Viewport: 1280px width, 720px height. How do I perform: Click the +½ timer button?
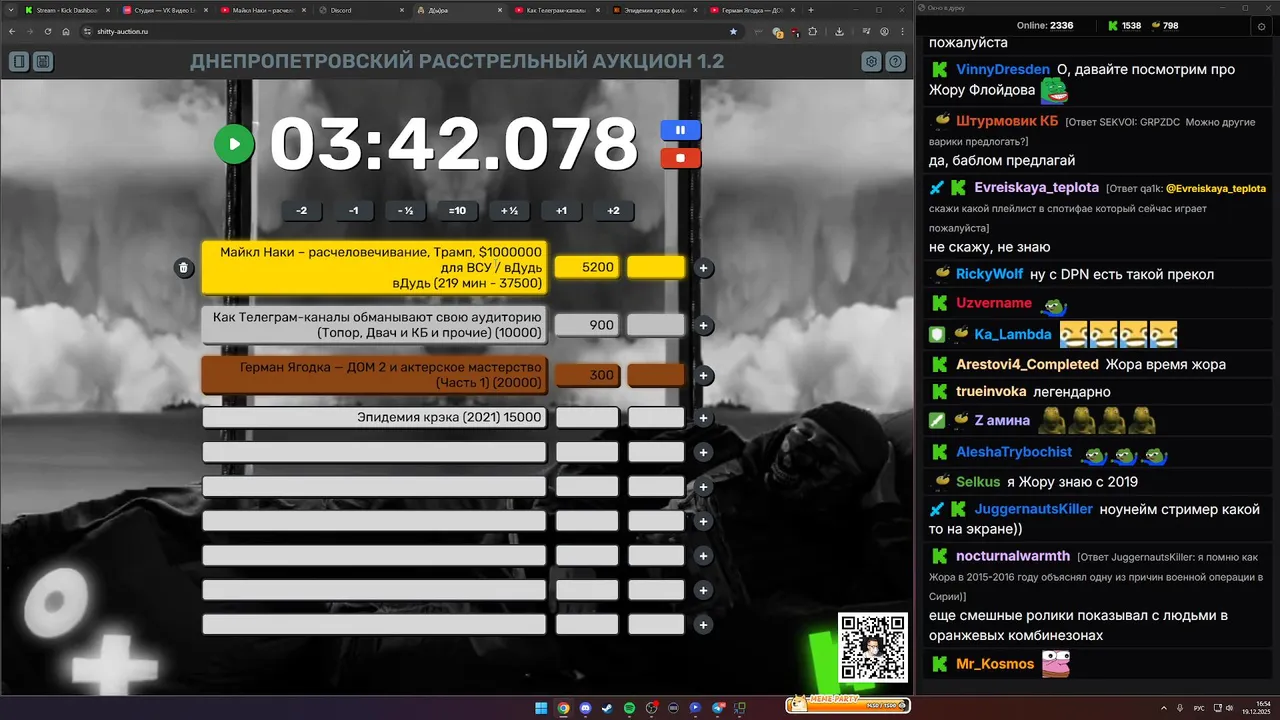coord(509,211)
